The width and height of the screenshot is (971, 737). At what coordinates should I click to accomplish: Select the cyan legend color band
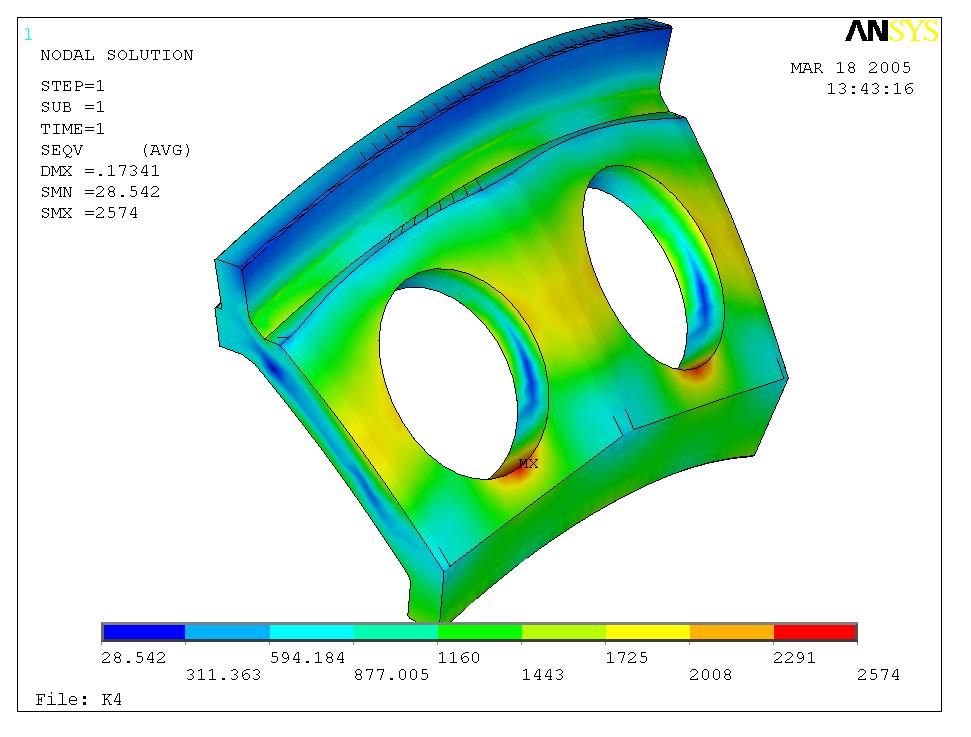[312, 632]
